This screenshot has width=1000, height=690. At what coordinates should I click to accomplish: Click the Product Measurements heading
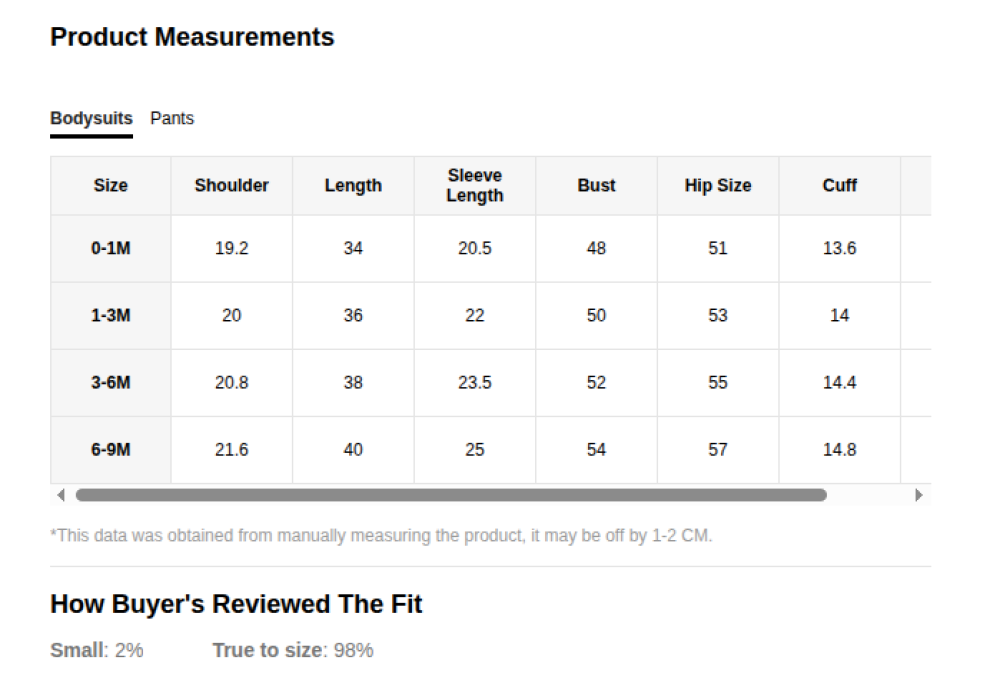[192, 37]
